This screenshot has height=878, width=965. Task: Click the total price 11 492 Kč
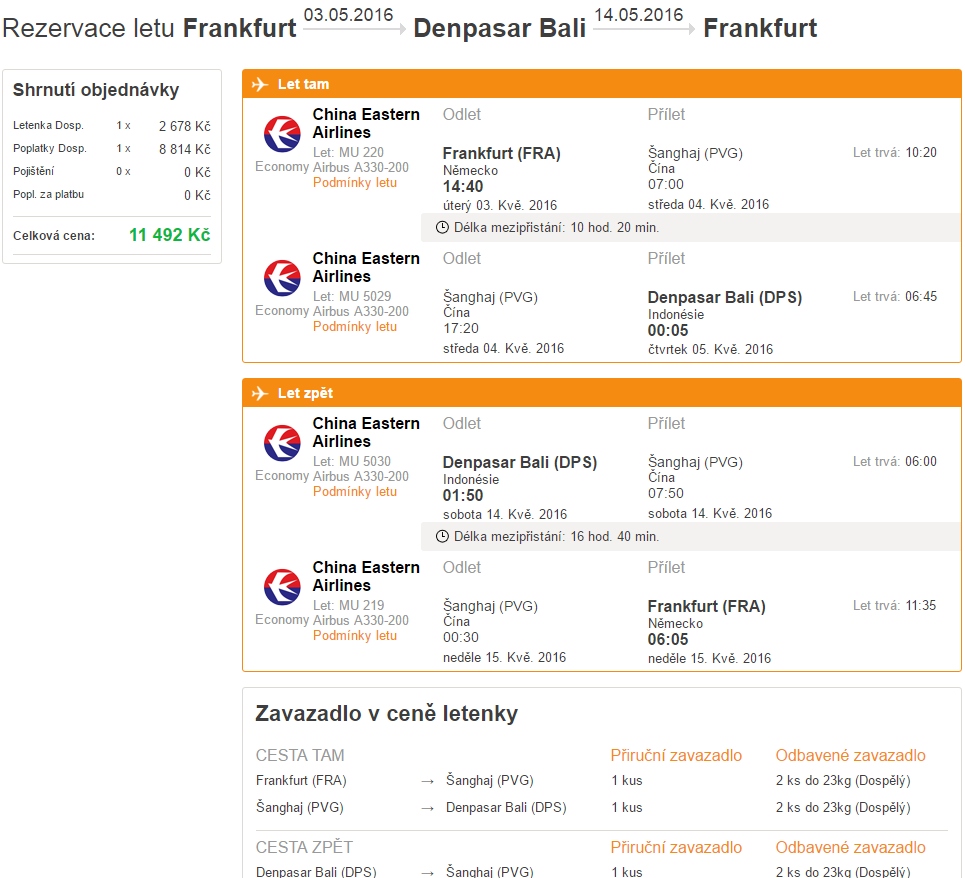[170, 235]
